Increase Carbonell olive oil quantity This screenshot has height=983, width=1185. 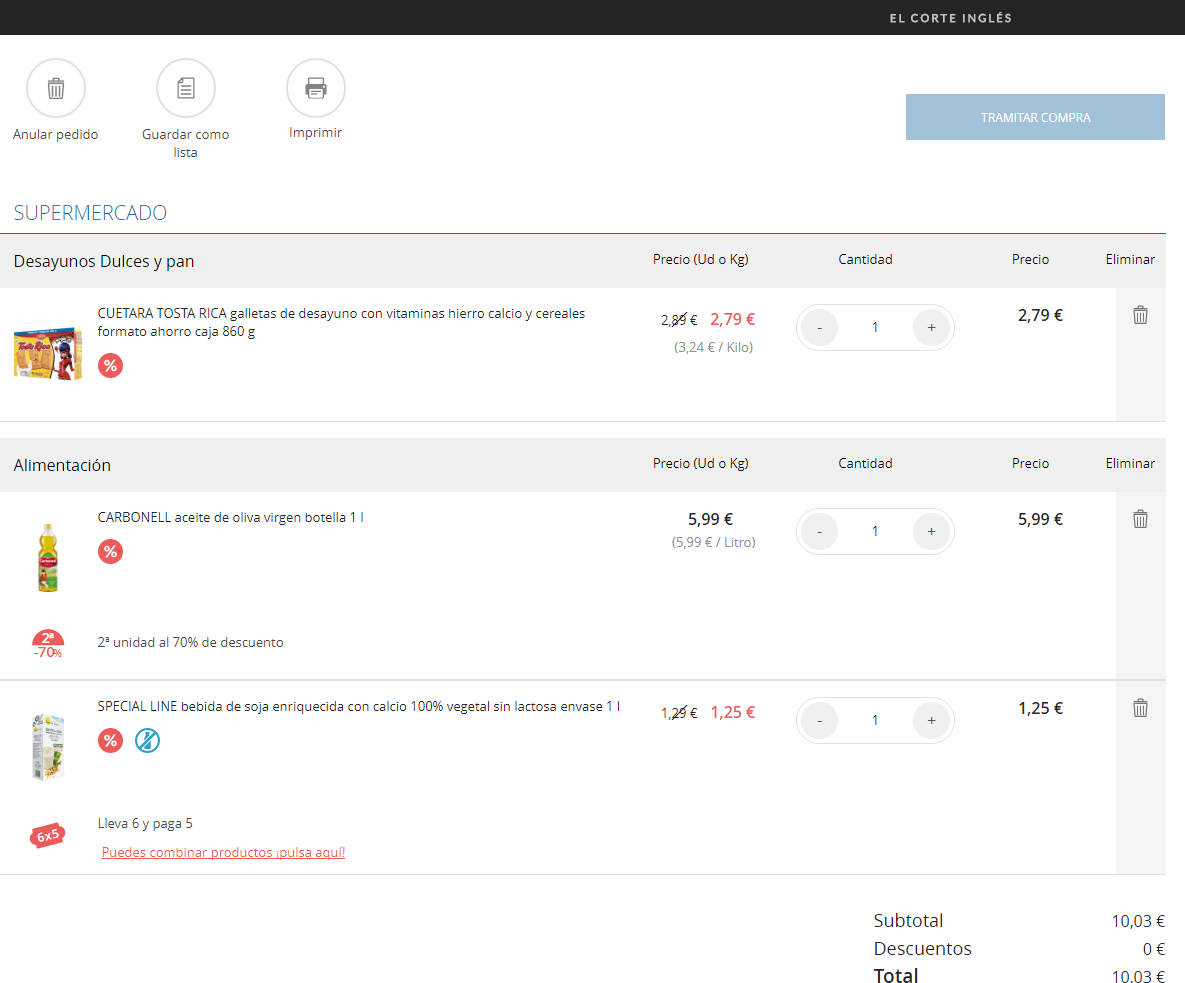(x=931, y=531)
